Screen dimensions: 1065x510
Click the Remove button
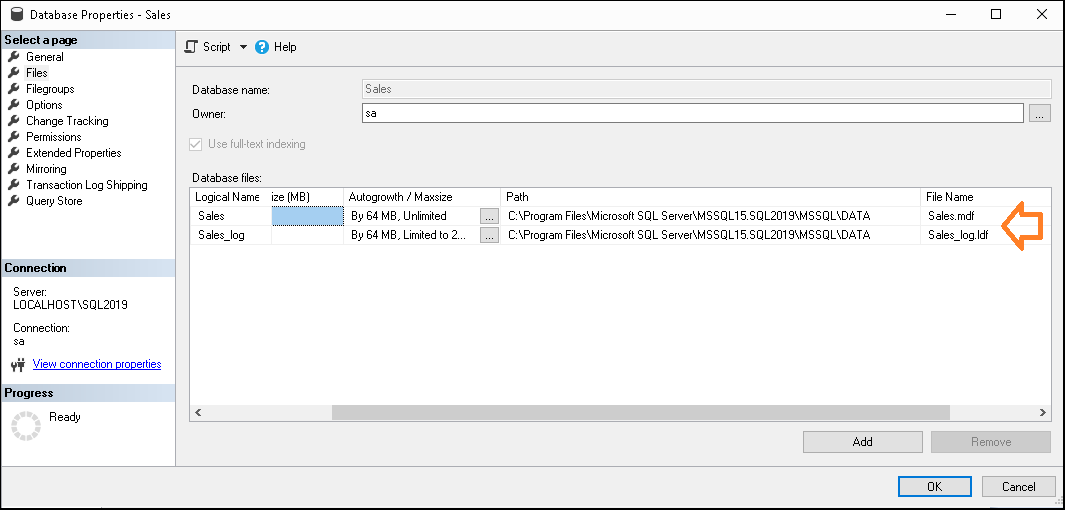pos(991,442)
